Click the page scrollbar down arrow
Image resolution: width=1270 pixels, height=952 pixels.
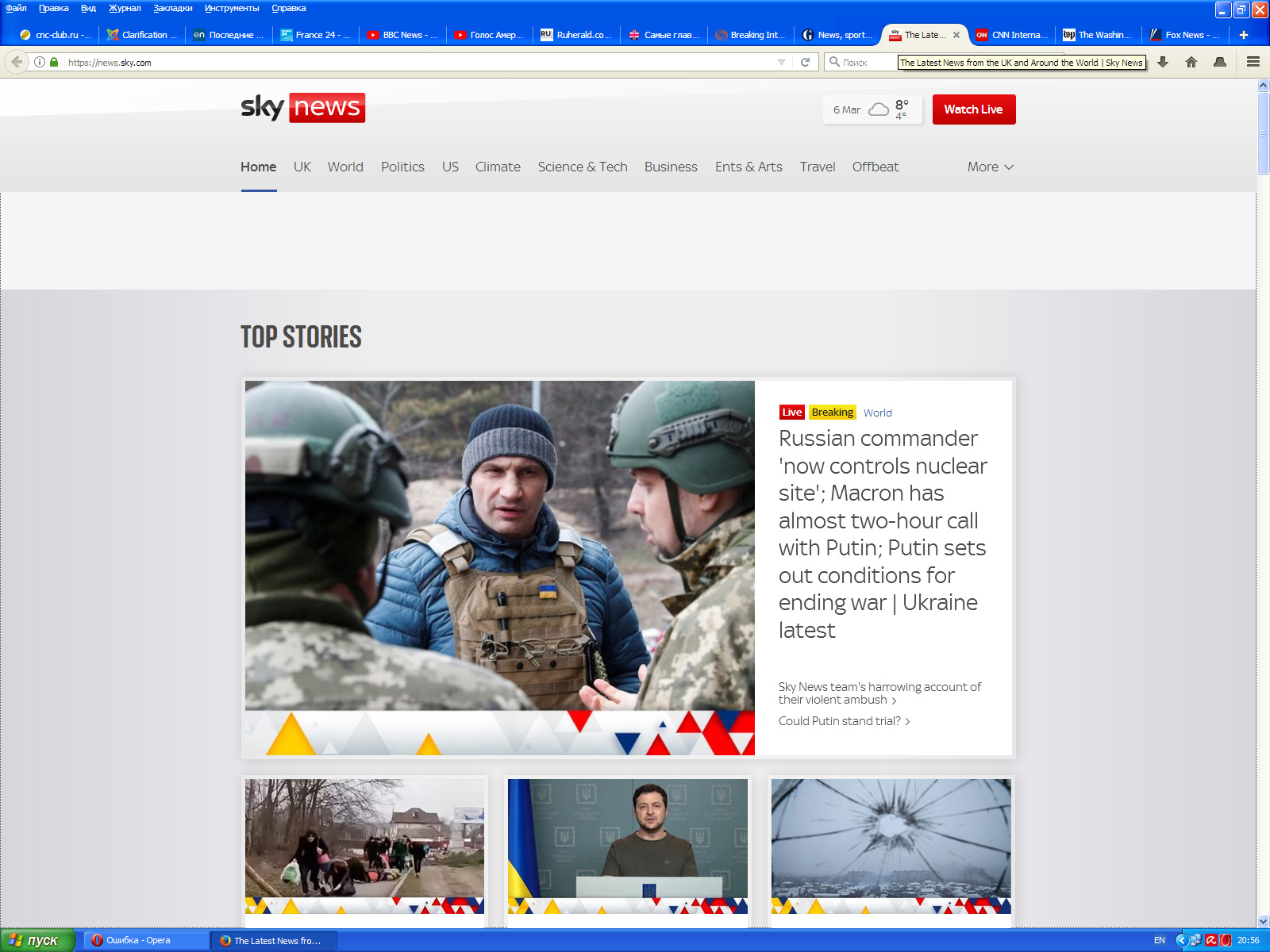click(x=1263, y=921)
